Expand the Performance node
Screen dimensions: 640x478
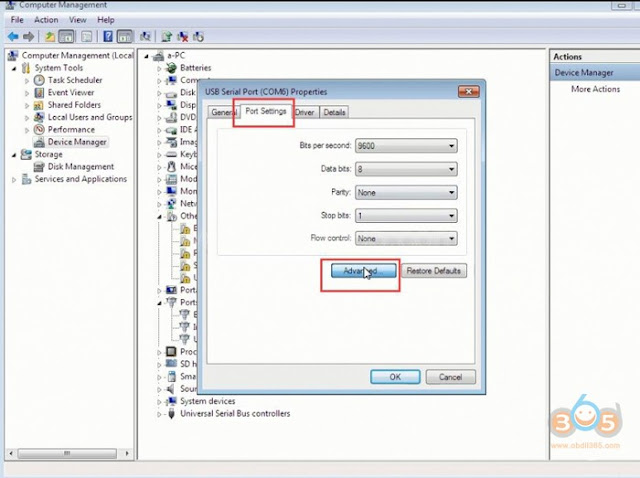click(27, 130)
